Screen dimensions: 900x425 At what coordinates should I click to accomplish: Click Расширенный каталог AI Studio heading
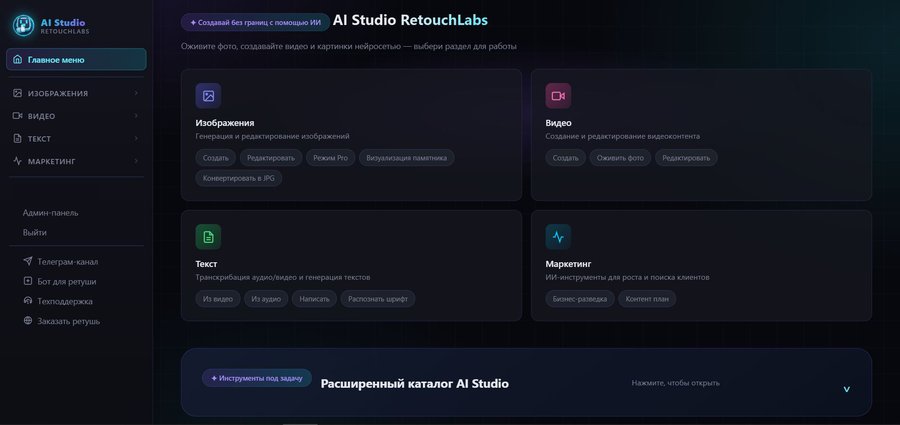[414, 384]
